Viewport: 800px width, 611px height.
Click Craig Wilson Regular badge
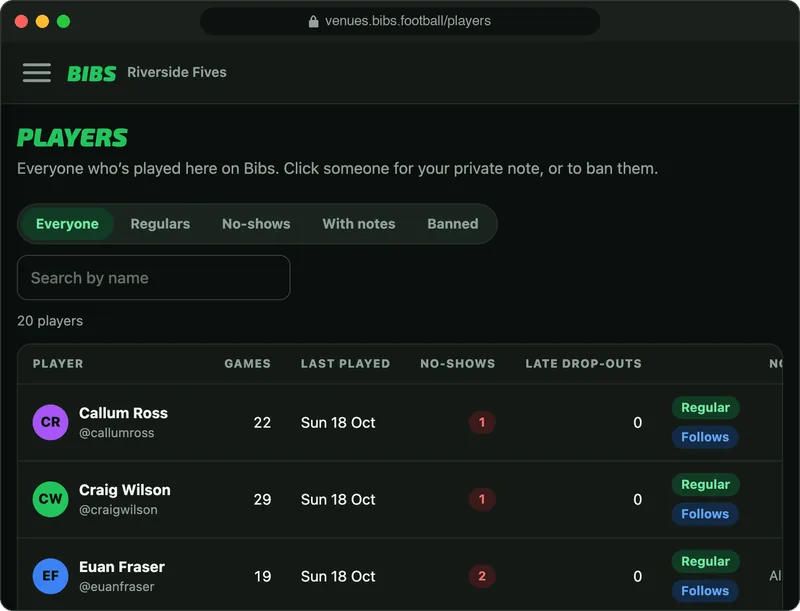pos(706,485)
